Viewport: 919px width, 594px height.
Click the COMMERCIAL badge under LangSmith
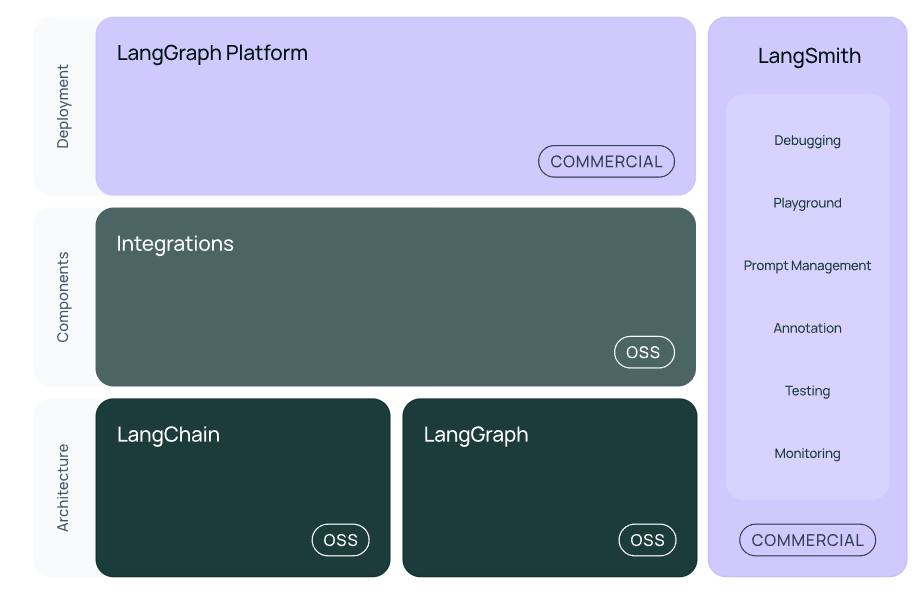tap(807, 540)
